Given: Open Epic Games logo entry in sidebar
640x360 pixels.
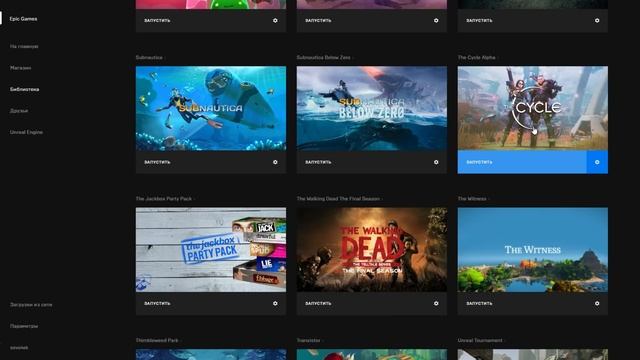Looking at the screenshot, I should pyautogui.click(x=23, y=19).
